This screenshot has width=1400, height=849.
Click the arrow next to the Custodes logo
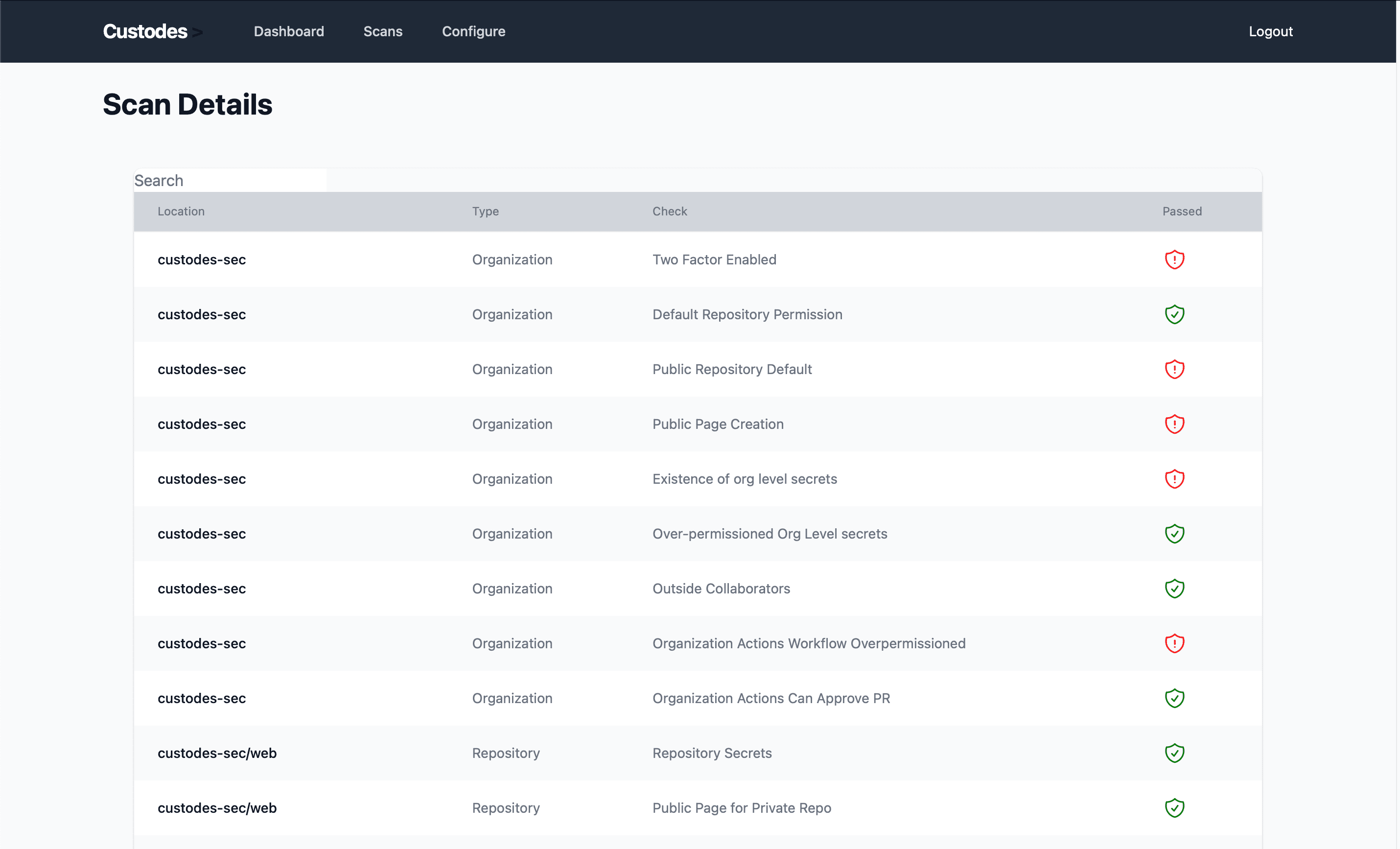(197, 31)
